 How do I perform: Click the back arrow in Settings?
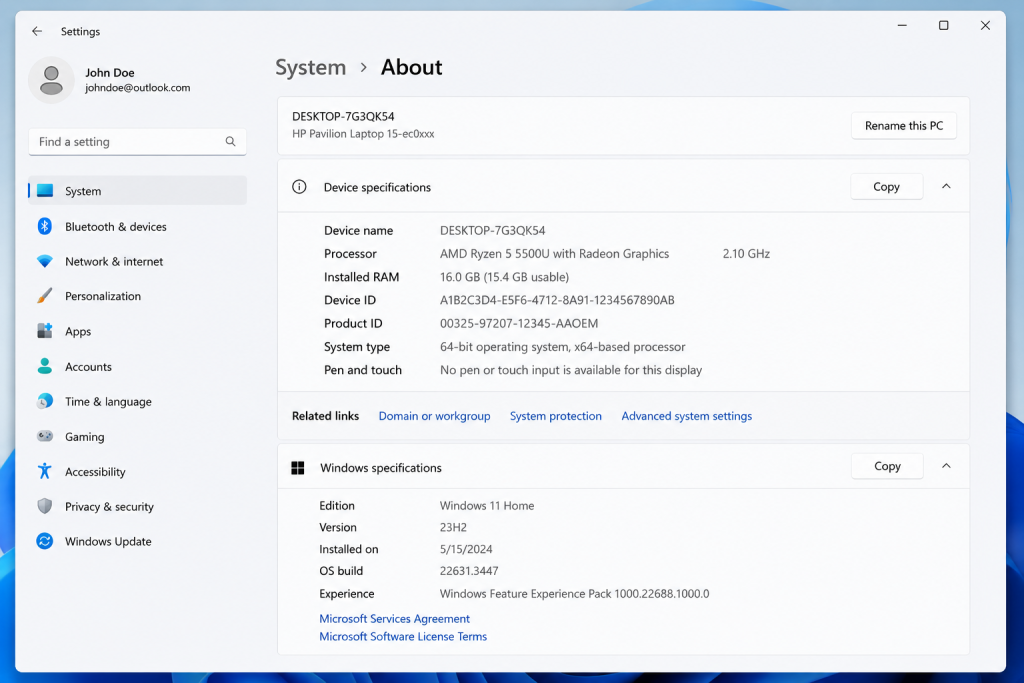tap(37, 31)
